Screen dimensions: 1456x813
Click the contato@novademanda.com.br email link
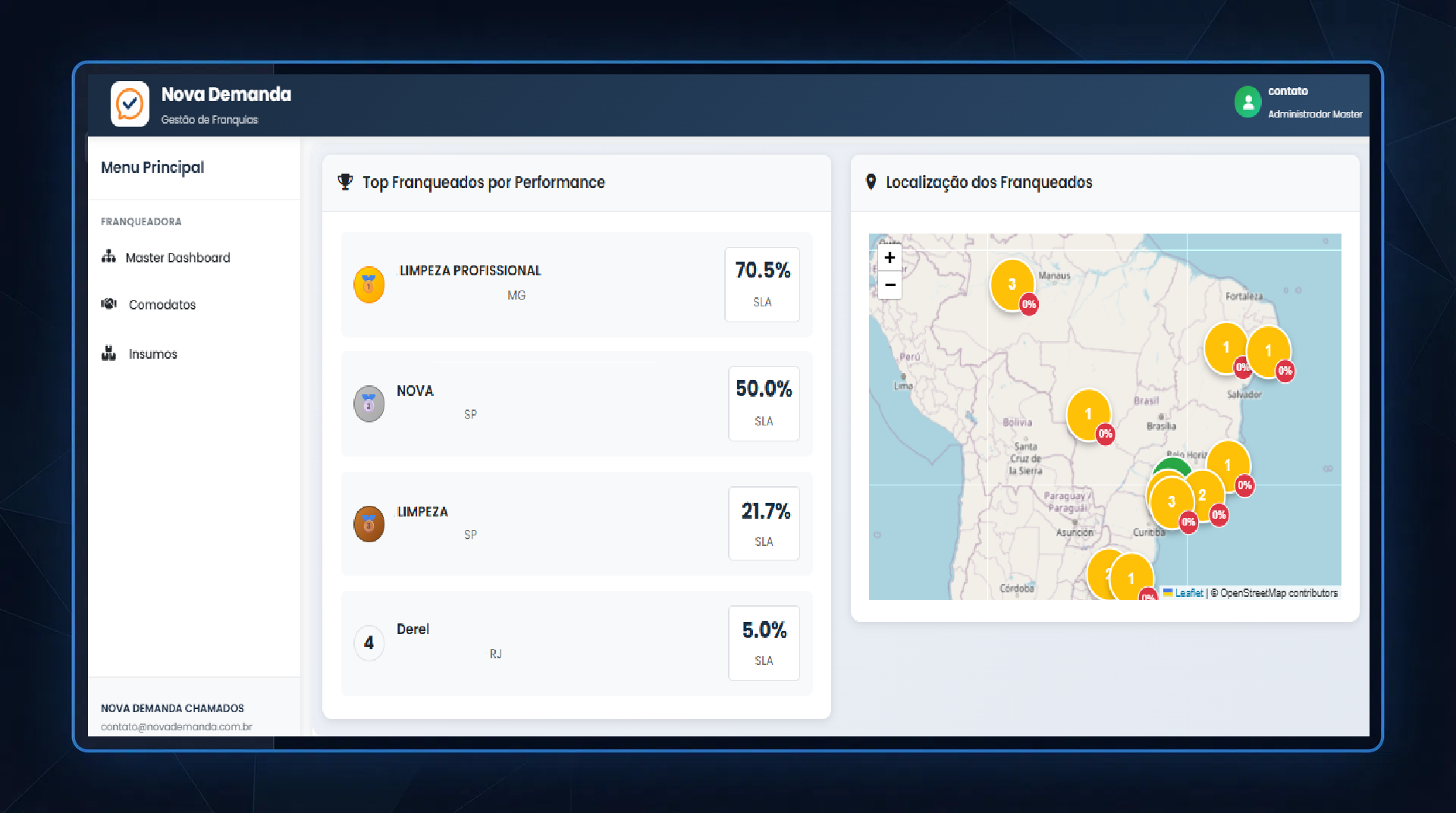click(x=176, y=726)
